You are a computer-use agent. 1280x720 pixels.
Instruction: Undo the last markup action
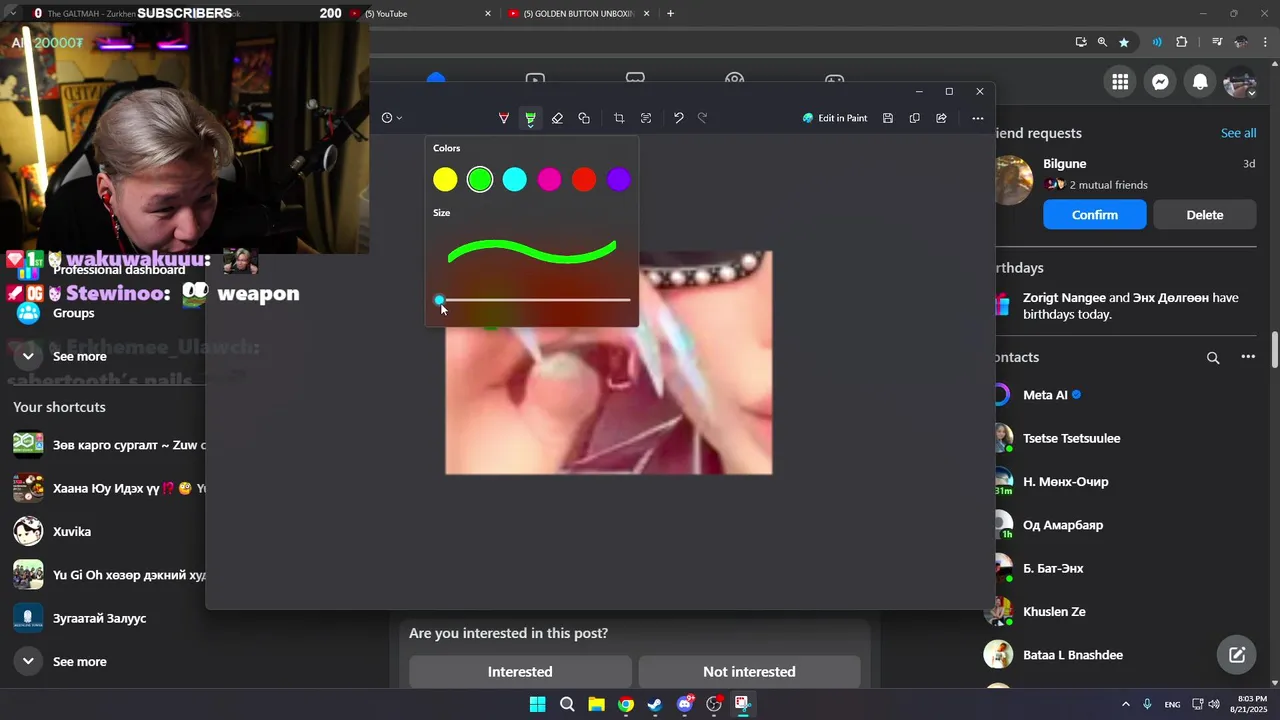click(678, 118)
